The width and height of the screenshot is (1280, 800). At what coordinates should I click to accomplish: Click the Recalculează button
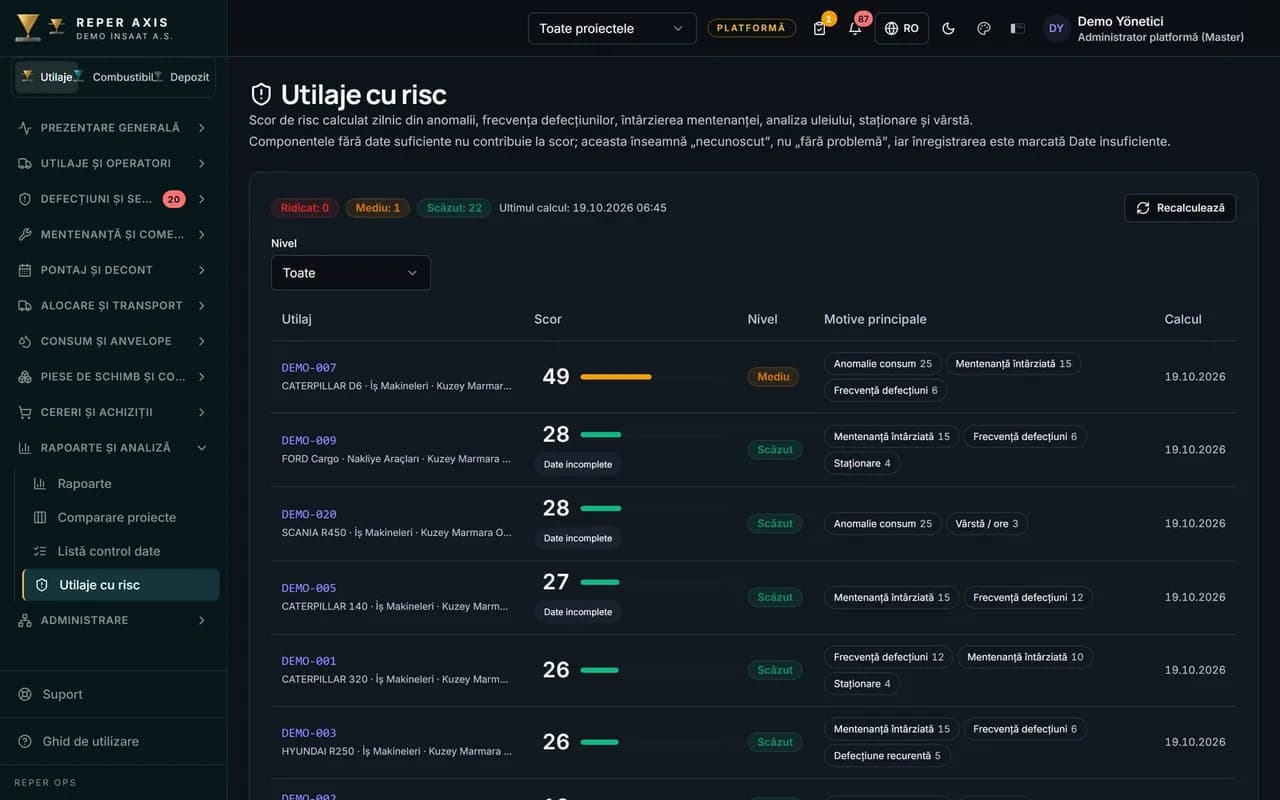pos(1180,208)
